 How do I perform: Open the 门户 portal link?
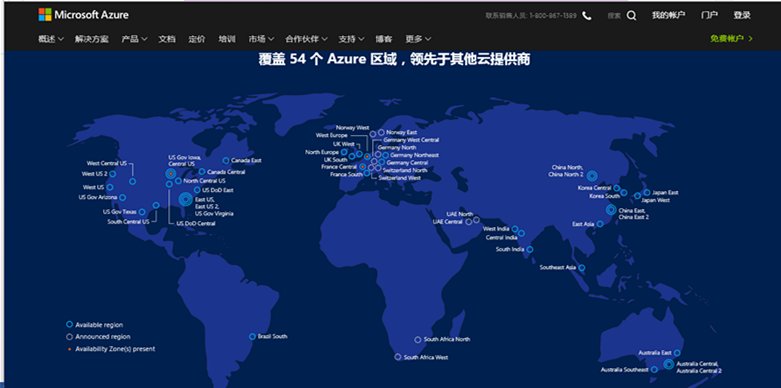[709, 15]
